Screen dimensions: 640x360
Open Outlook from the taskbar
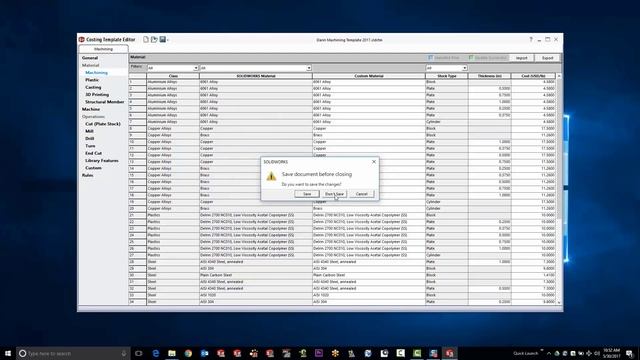click(204, 353)
